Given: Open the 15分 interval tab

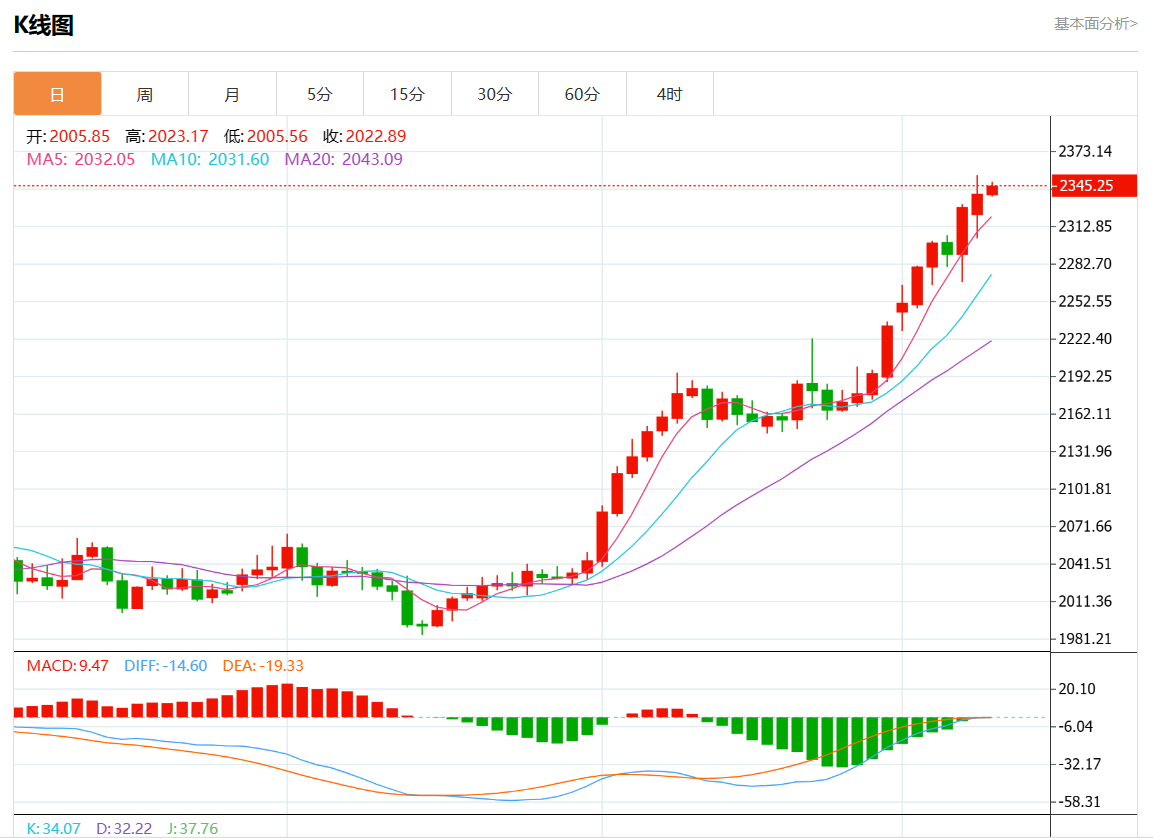Looking at the screenshot, I should pyautogui.click(x=407, y=94).
